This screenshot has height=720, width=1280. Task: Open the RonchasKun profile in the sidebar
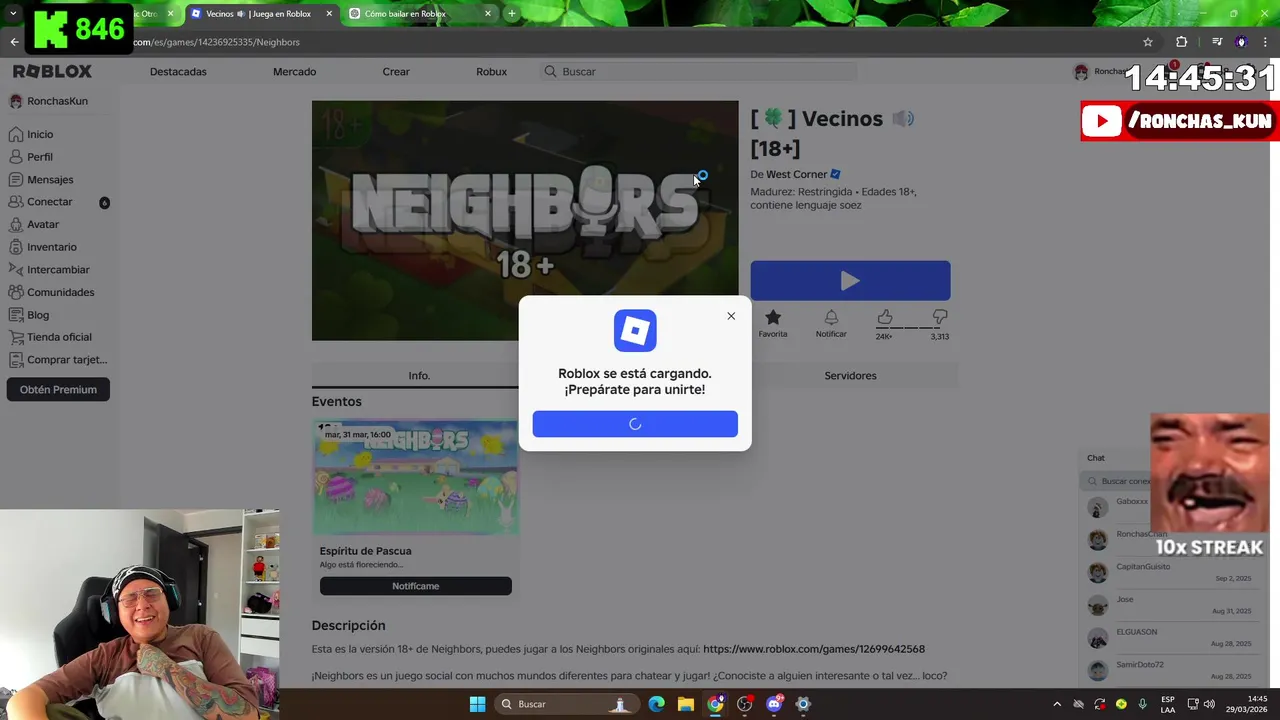pos(49,101)
